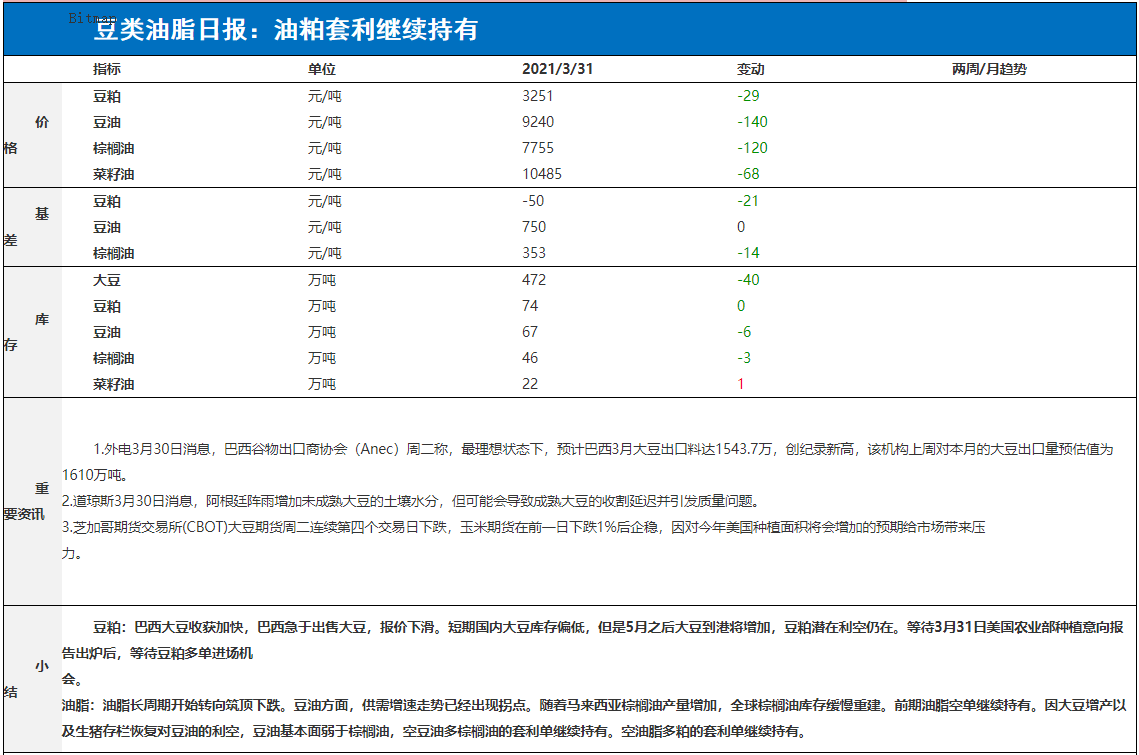The height and width of the screenshot is (755, 1139).
Task: Select the 67 inventory value
Action: [x=530, y=333]
